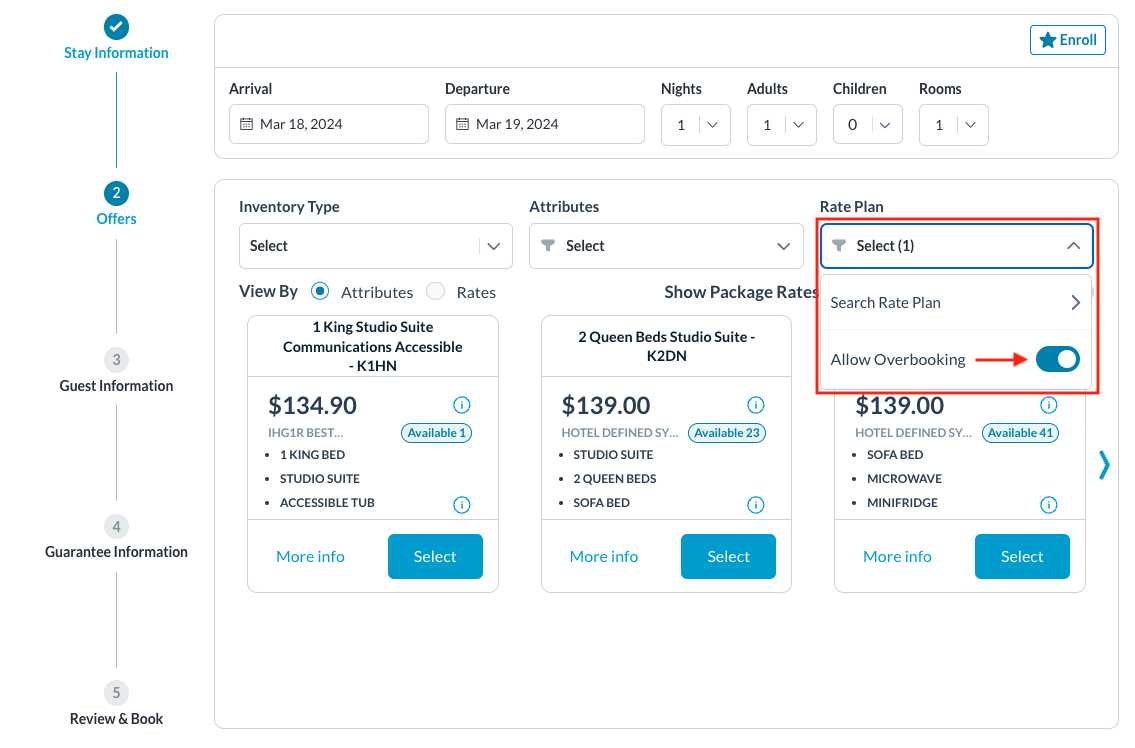Toggle the Allow Overbooking switch
Screen dimensions: 1135x748
pos(1057,359)
